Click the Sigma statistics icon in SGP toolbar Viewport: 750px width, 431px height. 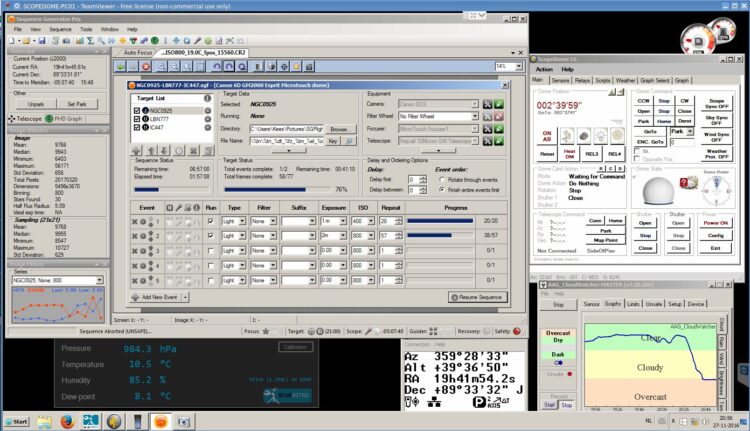[x=90, y=41]
